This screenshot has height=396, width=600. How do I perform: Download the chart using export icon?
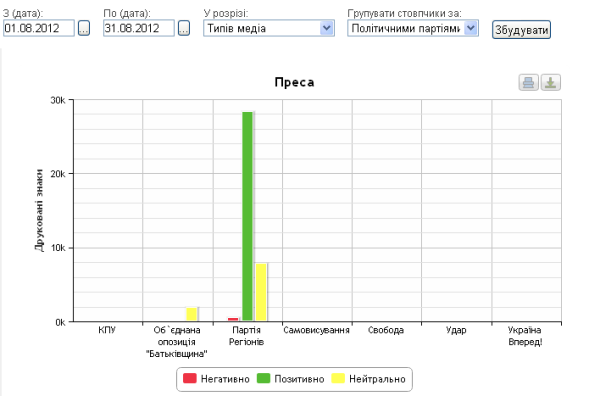coord(551,82)
